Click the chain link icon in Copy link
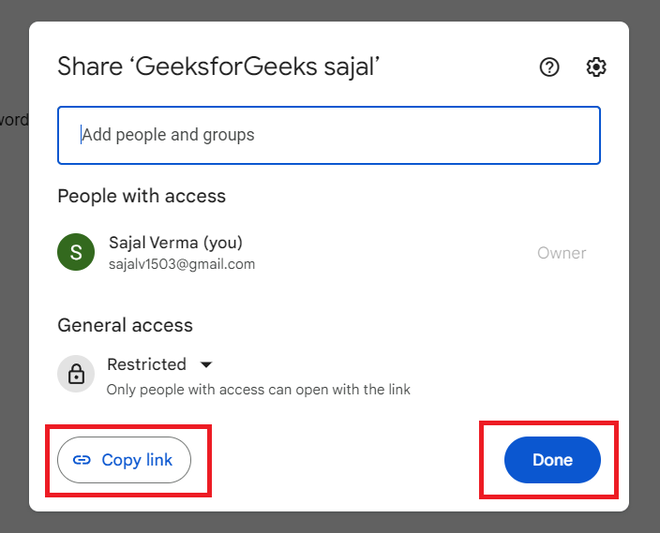Viewport: 660px width, 533px height. click(82, 460)
